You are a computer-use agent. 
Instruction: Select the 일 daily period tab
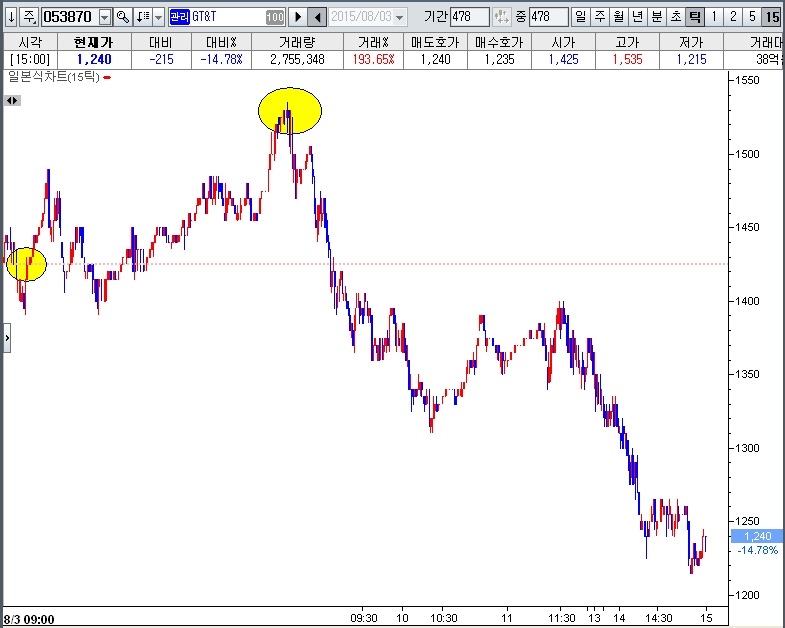pos(580,17)
